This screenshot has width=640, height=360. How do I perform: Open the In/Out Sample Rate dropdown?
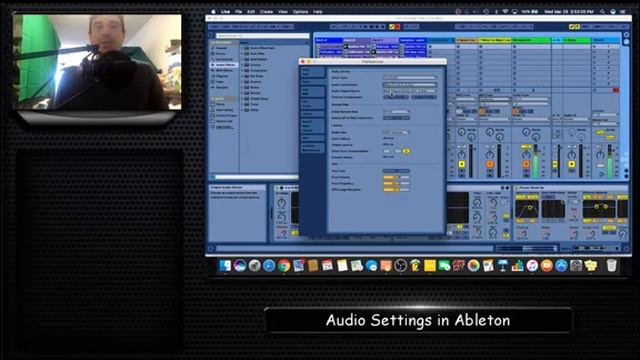pos(396,111)
